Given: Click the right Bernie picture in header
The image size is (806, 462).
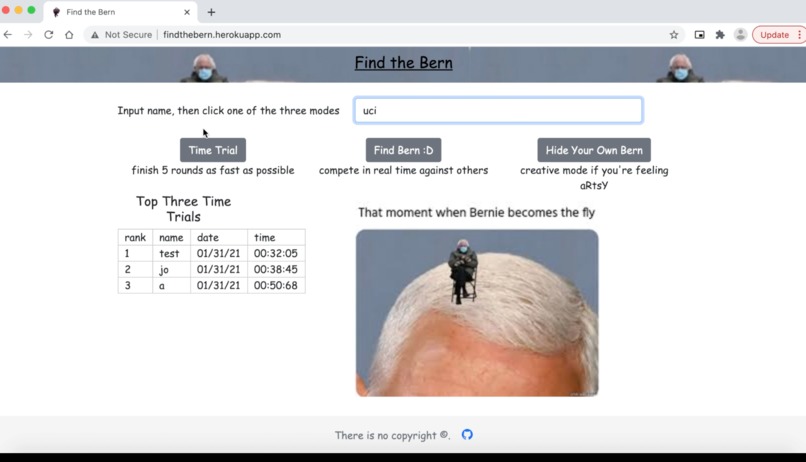Looking at the screenshot, I should pyautogui.click(x=680, y=68).
